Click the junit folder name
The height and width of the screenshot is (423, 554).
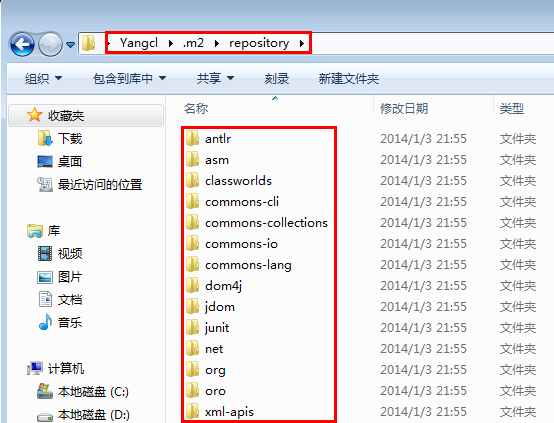point(217,328)
